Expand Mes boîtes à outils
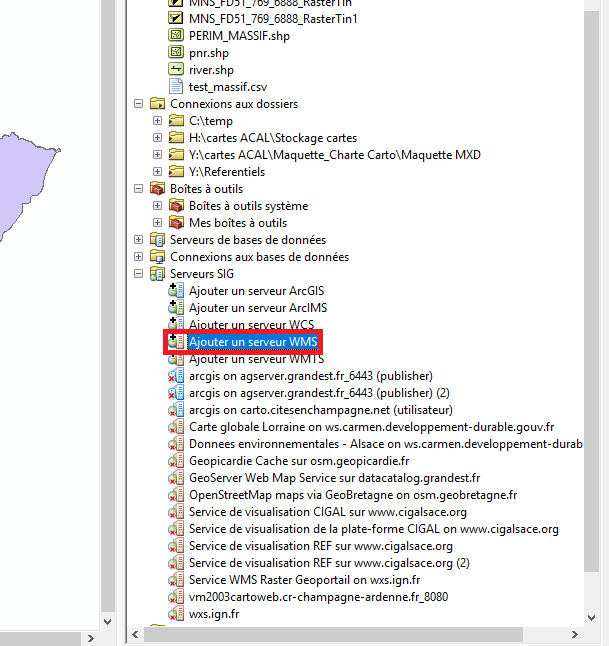609x646 pixels. coord(157,222)
